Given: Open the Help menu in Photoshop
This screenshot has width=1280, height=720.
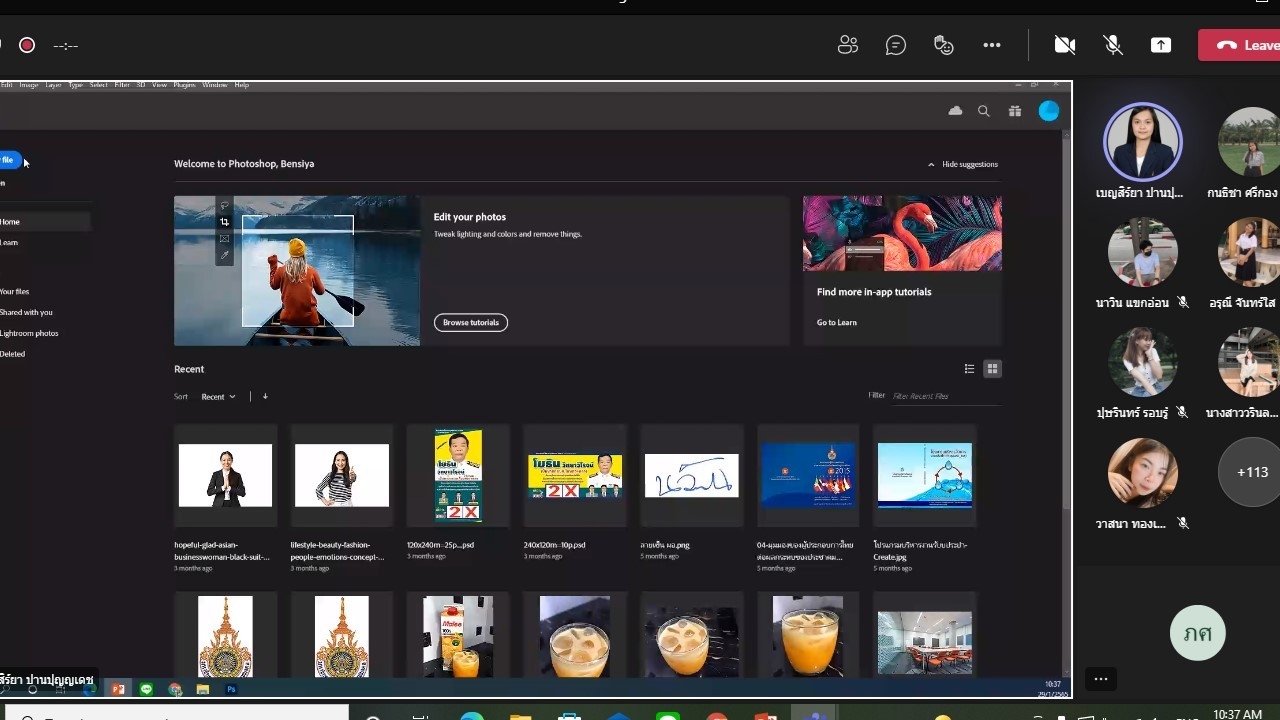Looking at the screenshot, I should 241,85.
